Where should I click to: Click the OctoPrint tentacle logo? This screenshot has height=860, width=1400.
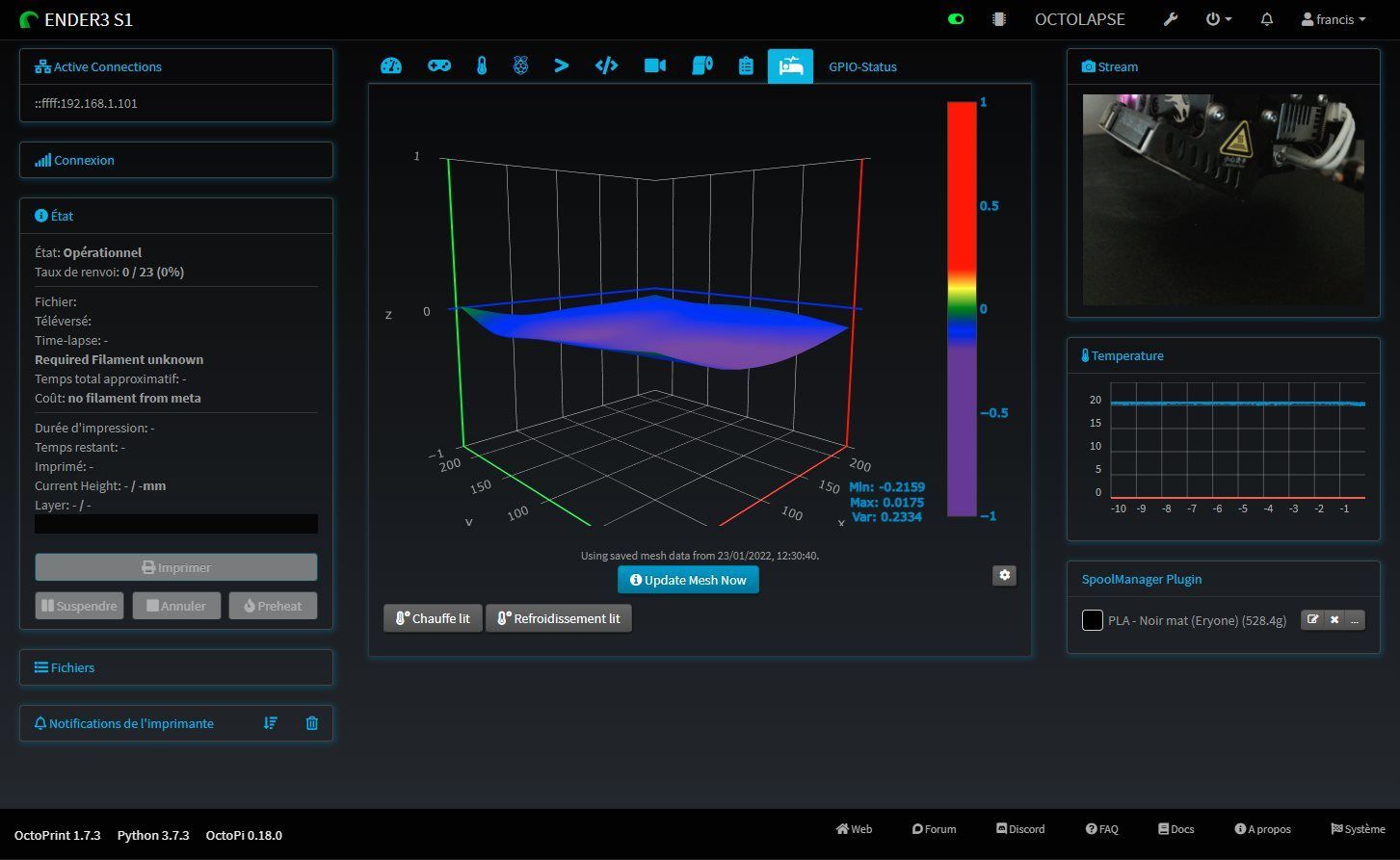click(x=29, y=19)
